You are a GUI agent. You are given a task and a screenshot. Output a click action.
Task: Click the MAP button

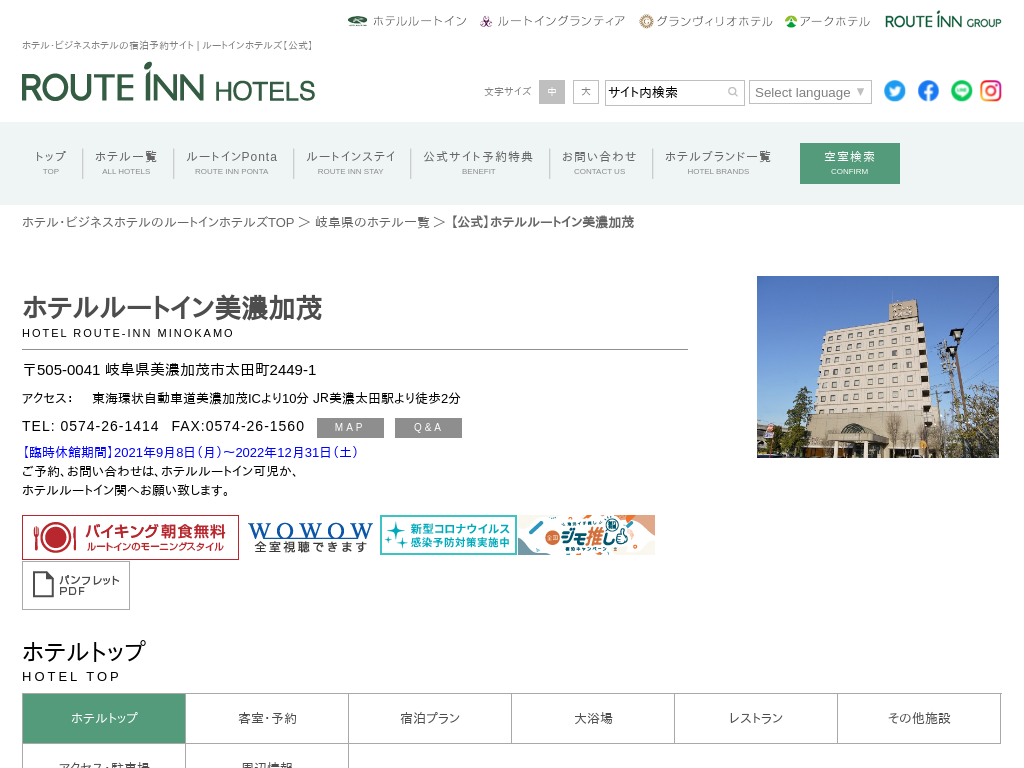click(351, 428)
